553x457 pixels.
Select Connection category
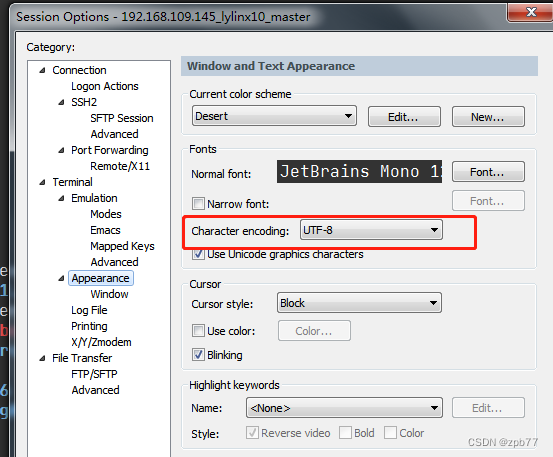tap(79, 70)
